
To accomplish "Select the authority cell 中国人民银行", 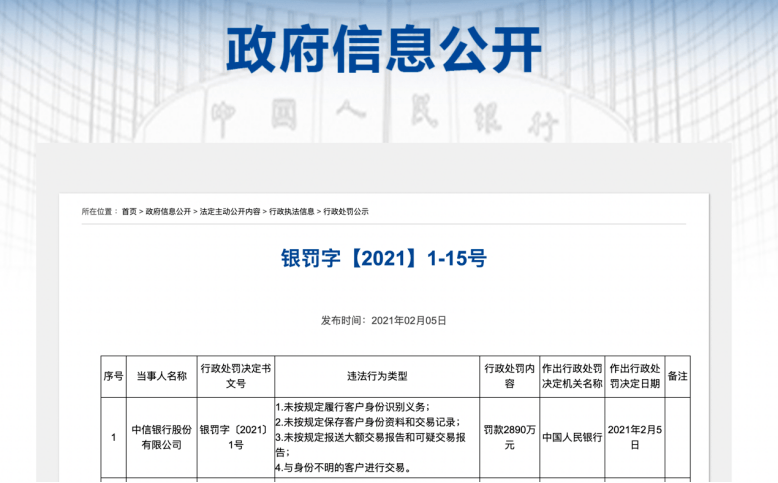I will tap(572, 437).
